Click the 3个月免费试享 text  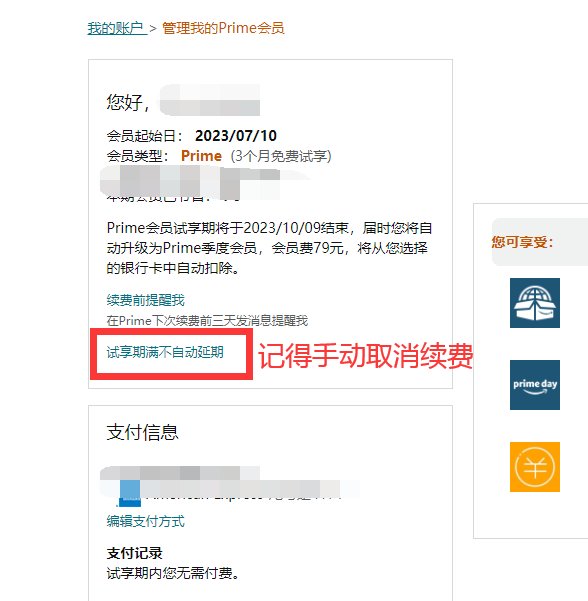pyautogui.click(x=281, y=156)
